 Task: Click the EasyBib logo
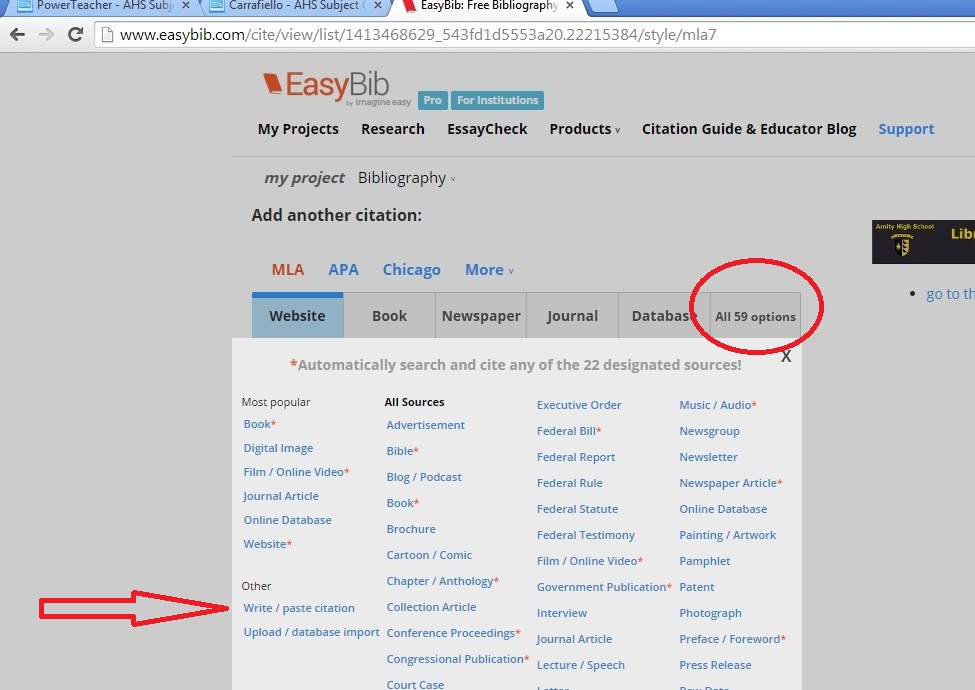coord(336,88)
